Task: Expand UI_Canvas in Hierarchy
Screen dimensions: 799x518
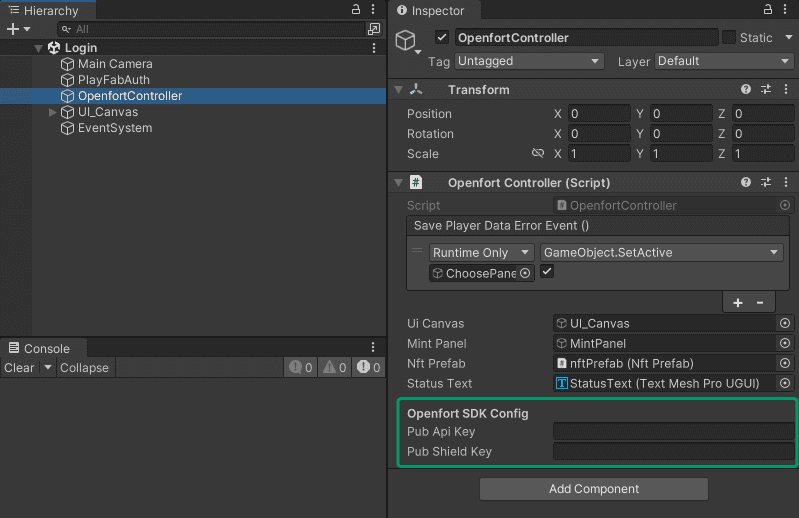Action: coord(52,112)
